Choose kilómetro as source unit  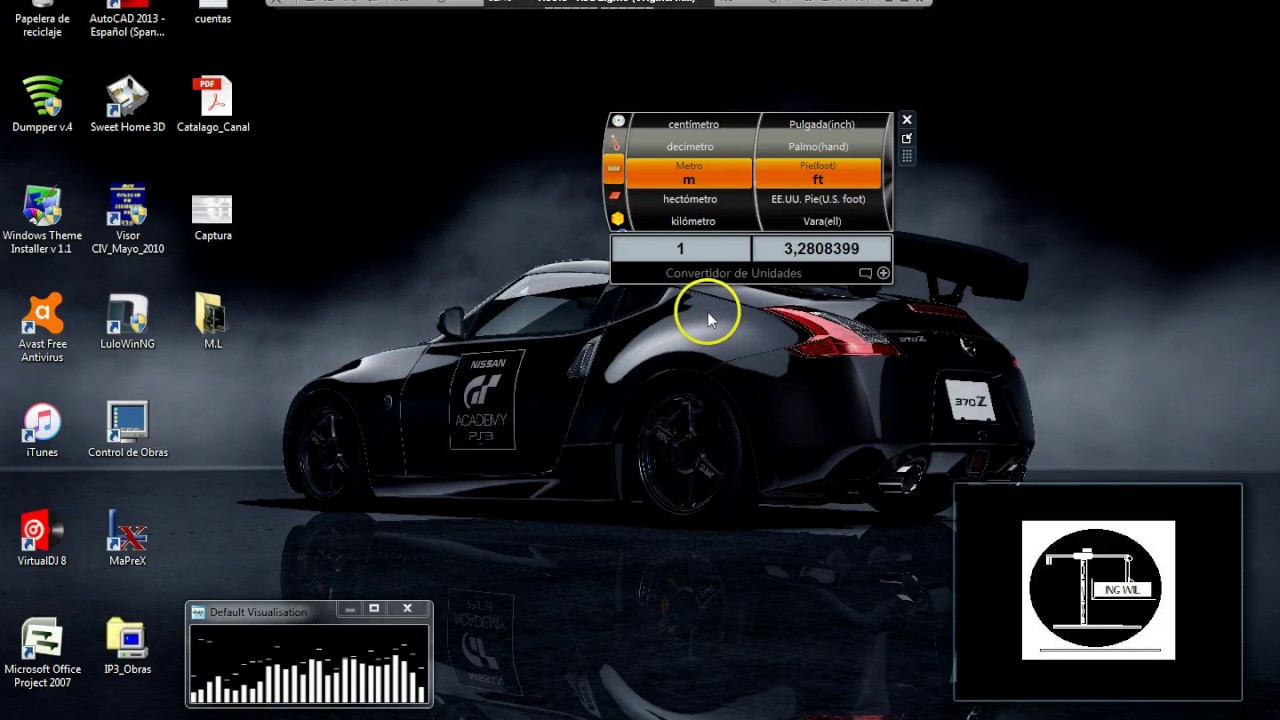(x=693, y=221)
